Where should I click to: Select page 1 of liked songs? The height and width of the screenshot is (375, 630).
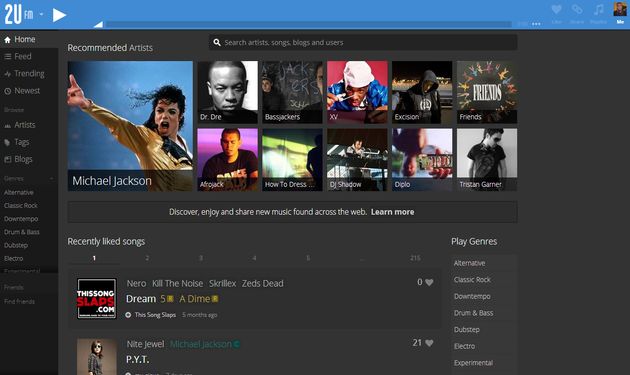(x=94, y=258)
